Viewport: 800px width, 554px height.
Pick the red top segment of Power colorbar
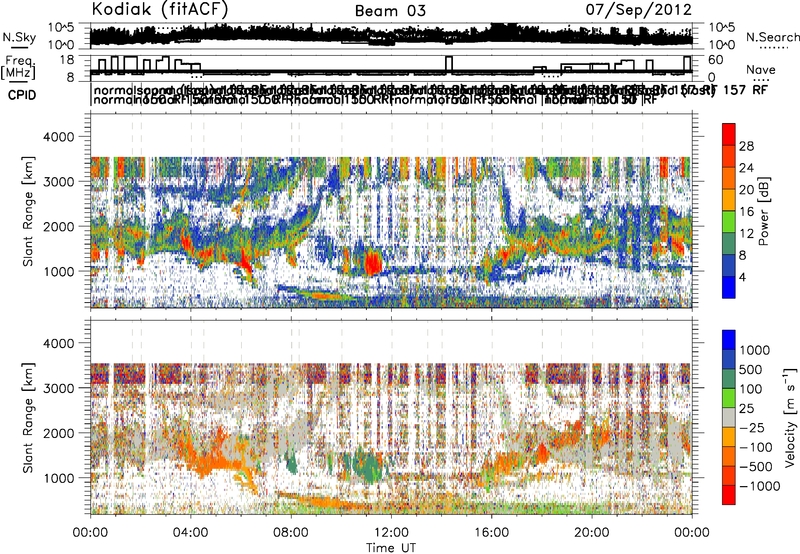729,134
